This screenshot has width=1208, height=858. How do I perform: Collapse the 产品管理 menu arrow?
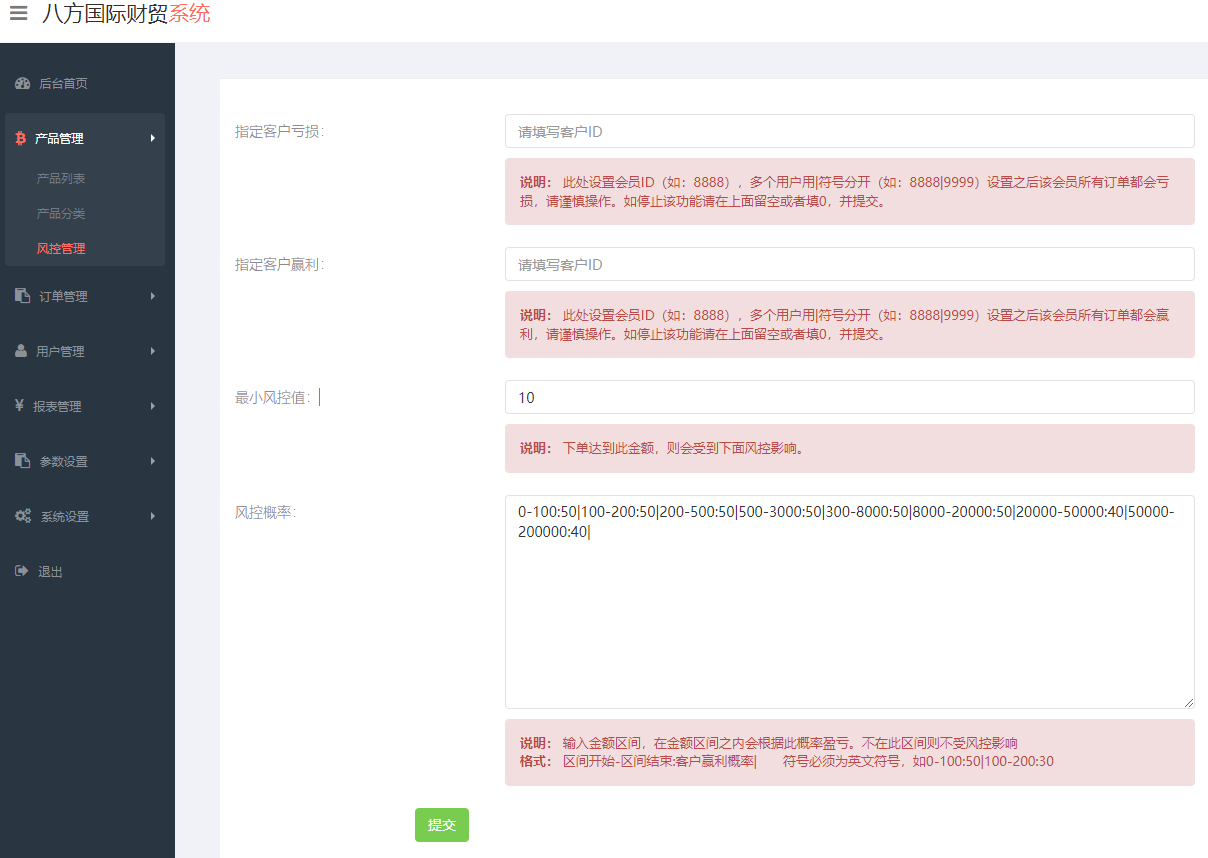tap(152, 138)
